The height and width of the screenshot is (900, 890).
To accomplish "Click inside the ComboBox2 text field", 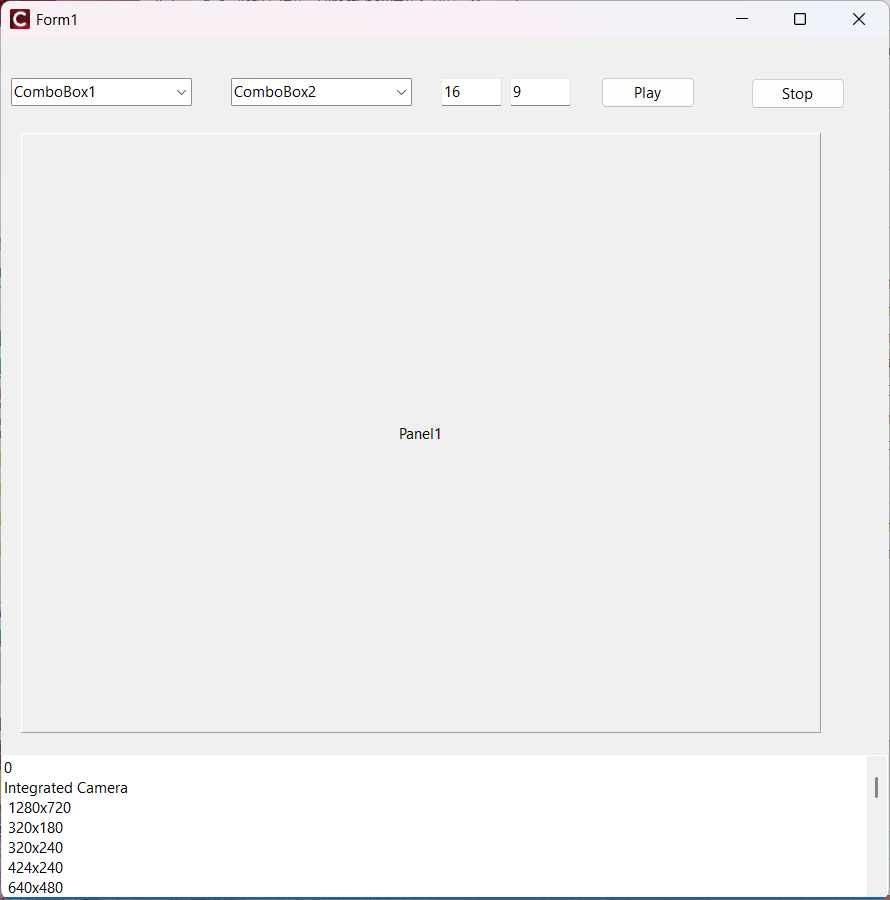I will 312,92.
